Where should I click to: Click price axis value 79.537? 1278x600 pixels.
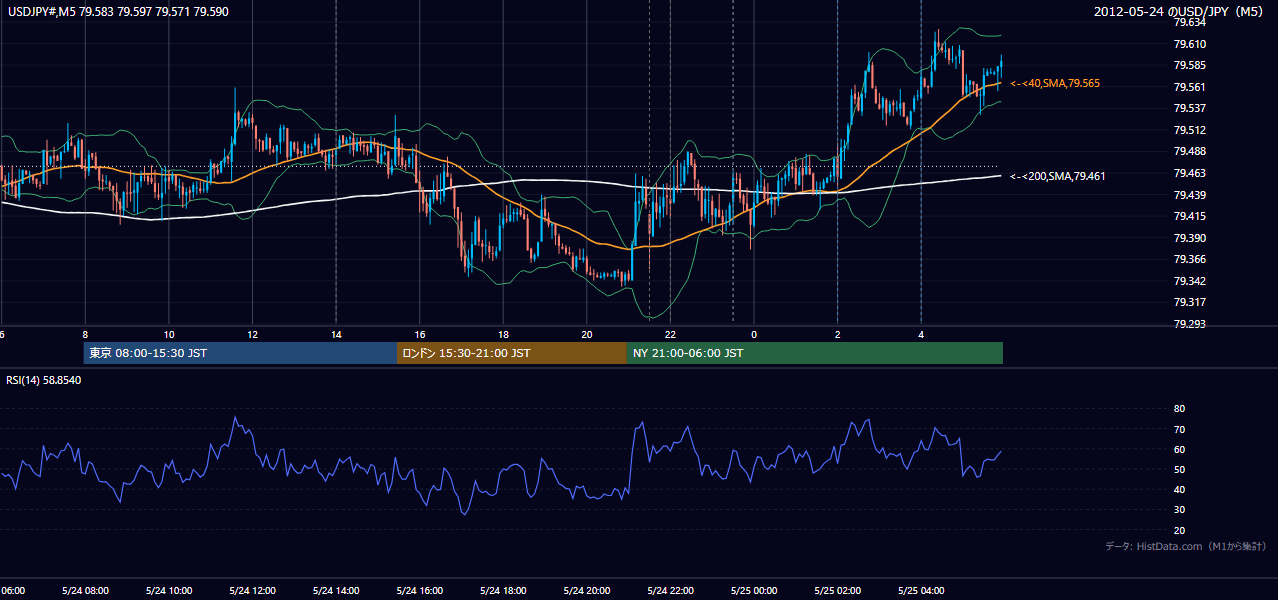tap(1189, 108)
